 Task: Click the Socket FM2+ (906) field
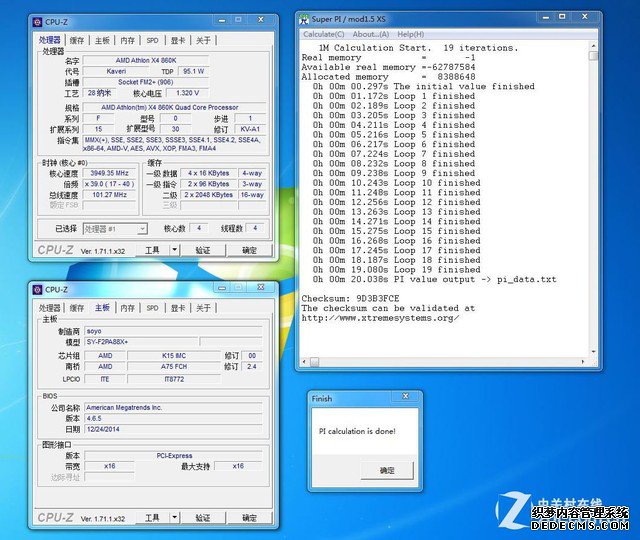pyautogui.click(x=146, y=82)
